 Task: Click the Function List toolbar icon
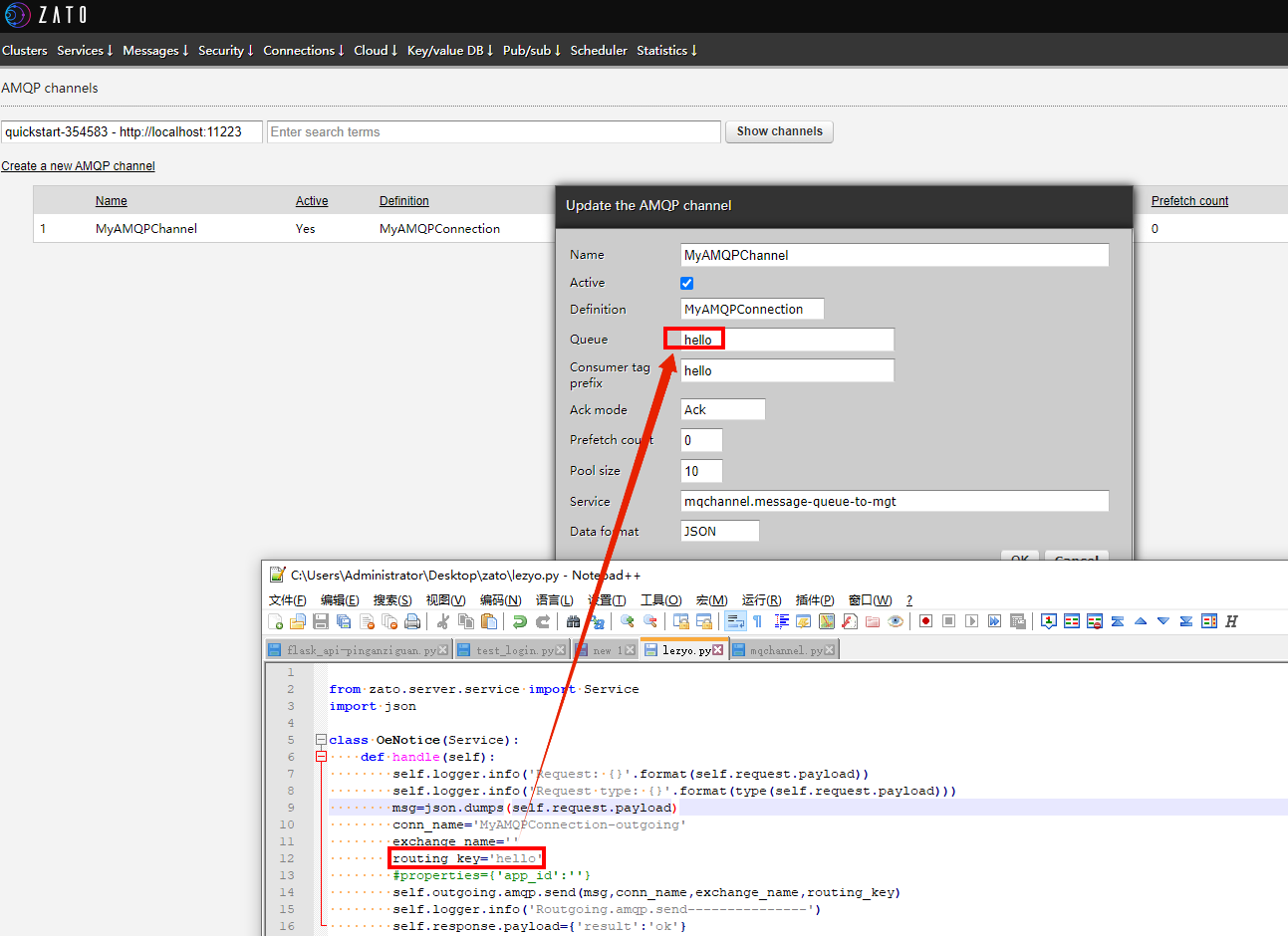[850, 621]
